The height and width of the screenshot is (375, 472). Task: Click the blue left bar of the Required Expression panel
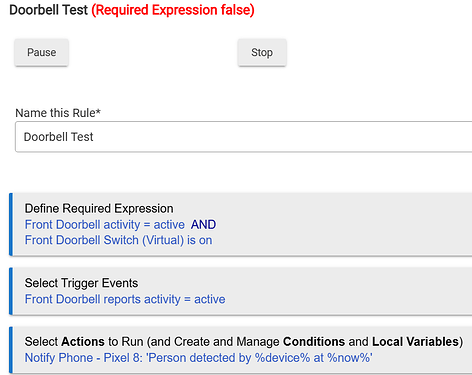click(11, 224)
